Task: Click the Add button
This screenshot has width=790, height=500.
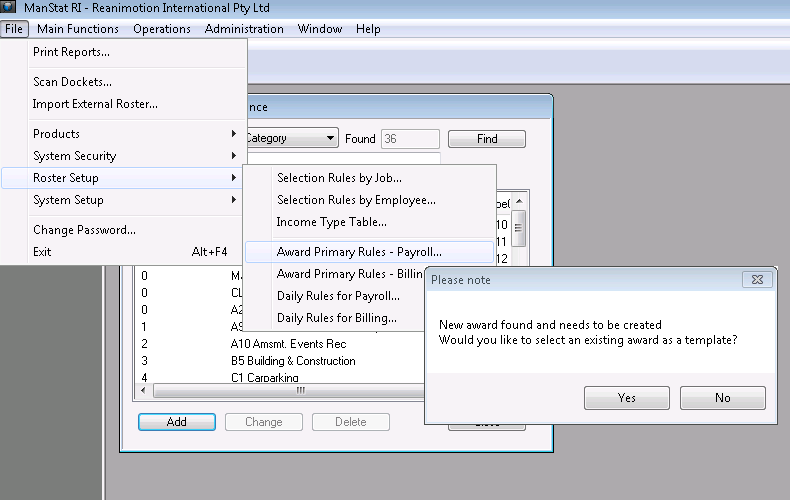Action: pyautogui.click(x=177, y=422)
